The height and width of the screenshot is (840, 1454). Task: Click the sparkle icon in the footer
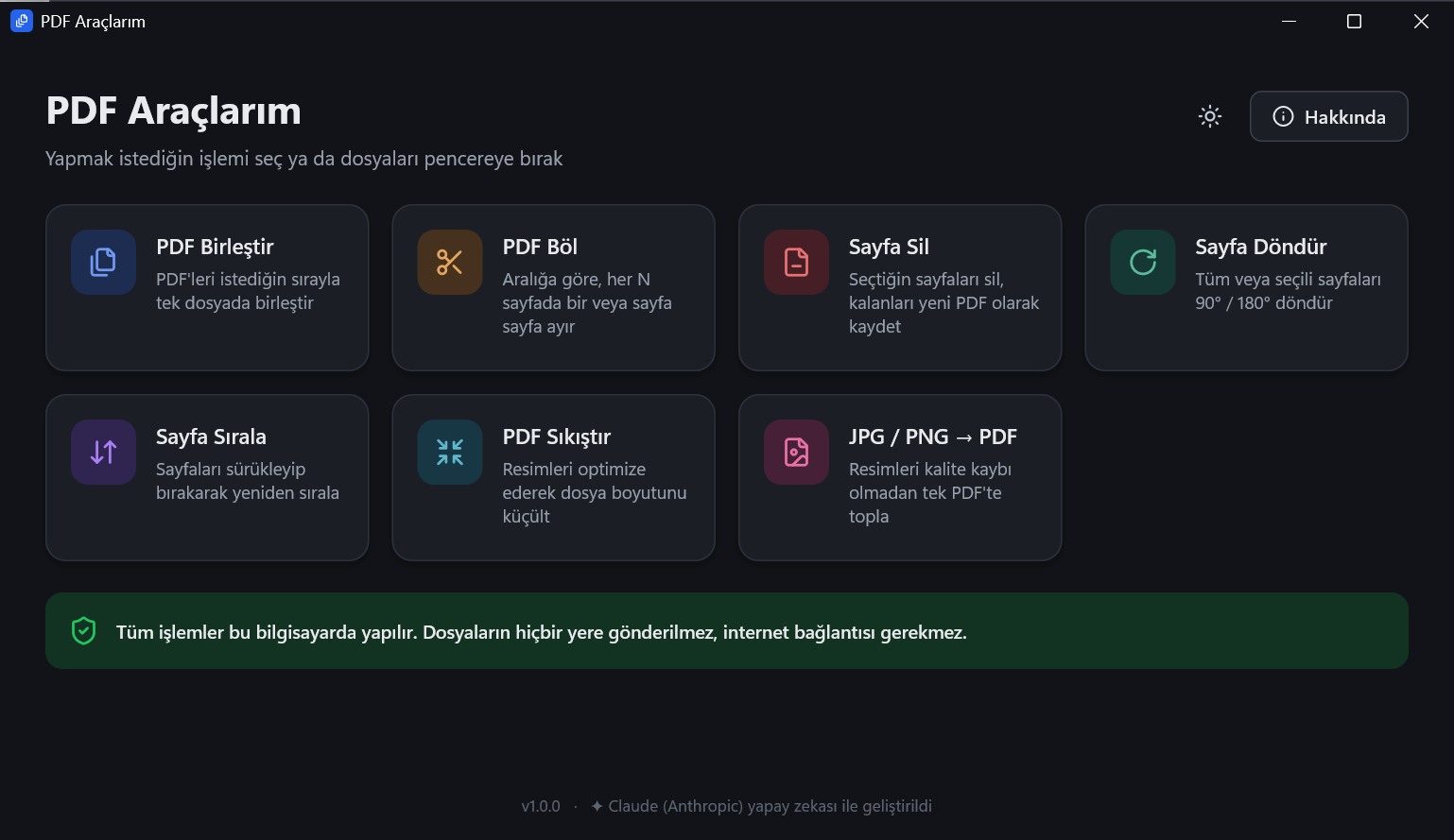point(597,806)
